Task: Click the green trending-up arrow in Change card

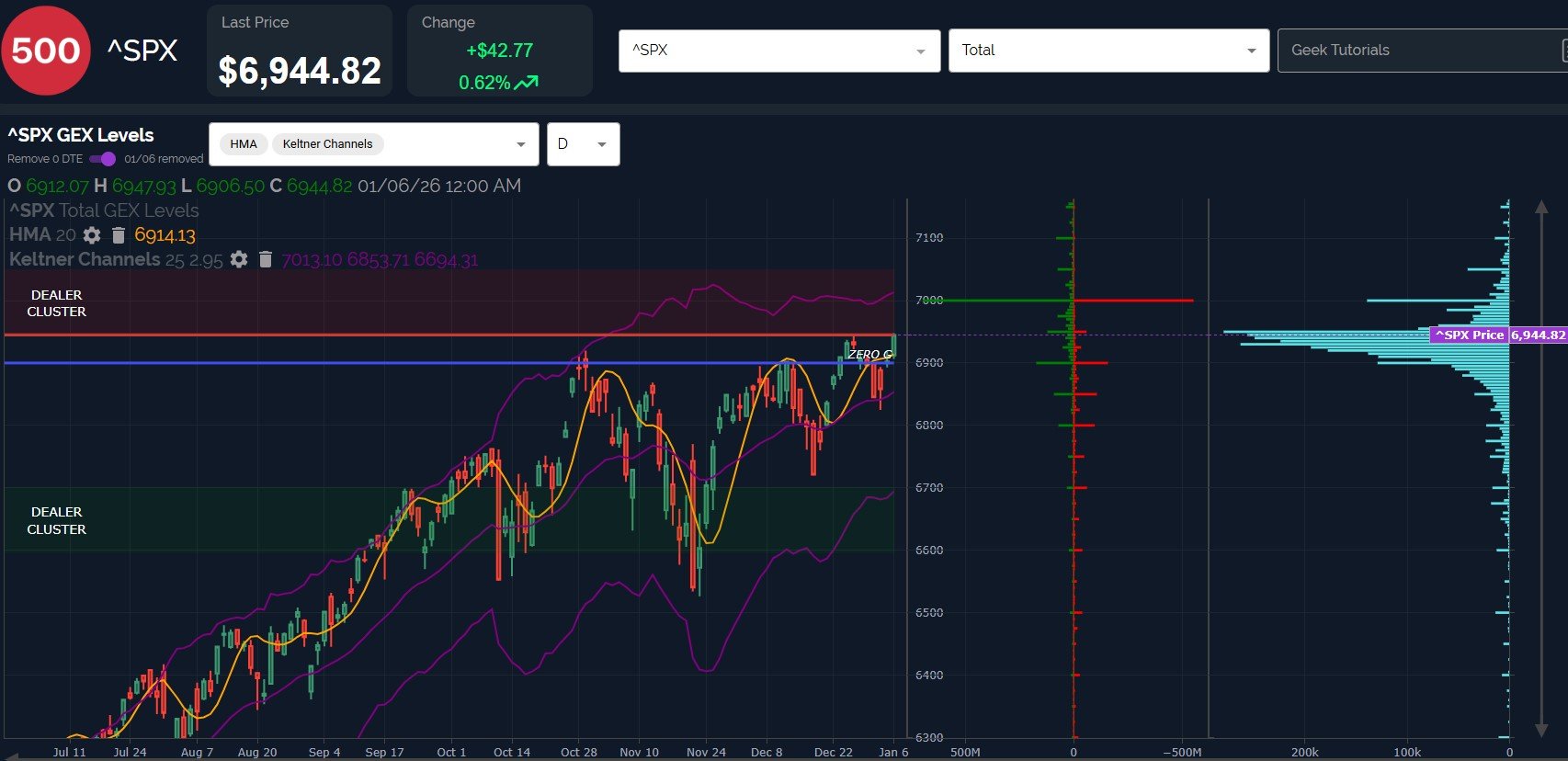Action: [x=526, y=83]
